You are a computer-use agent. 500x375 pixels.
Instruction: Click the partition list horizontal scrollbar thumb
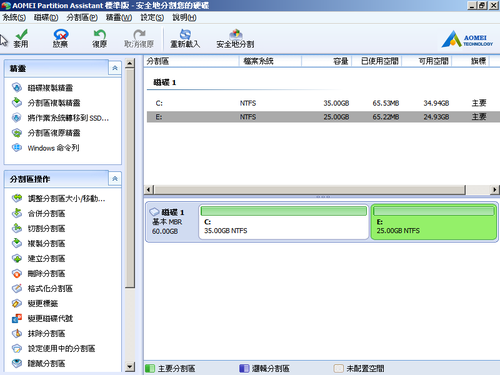310,190
